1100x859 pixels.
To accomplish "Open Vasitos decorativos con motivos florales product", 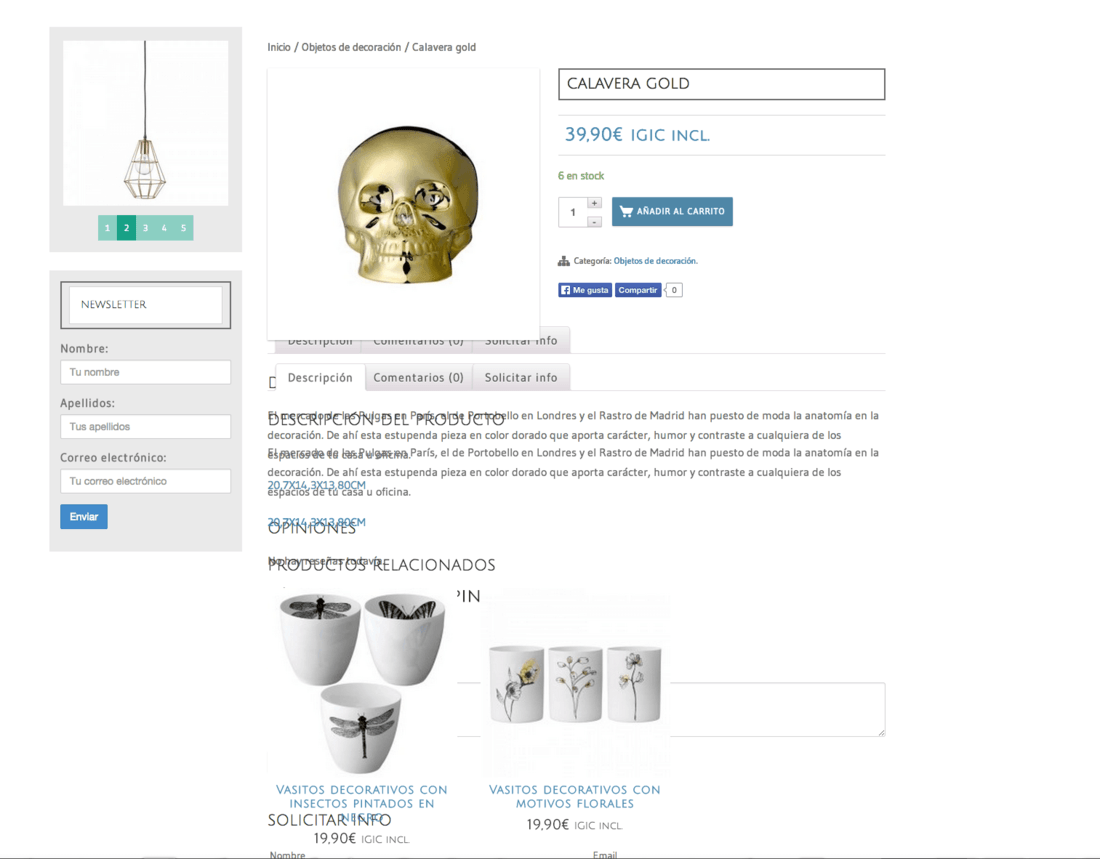I will pyautogui.click(x=575, y=797).
